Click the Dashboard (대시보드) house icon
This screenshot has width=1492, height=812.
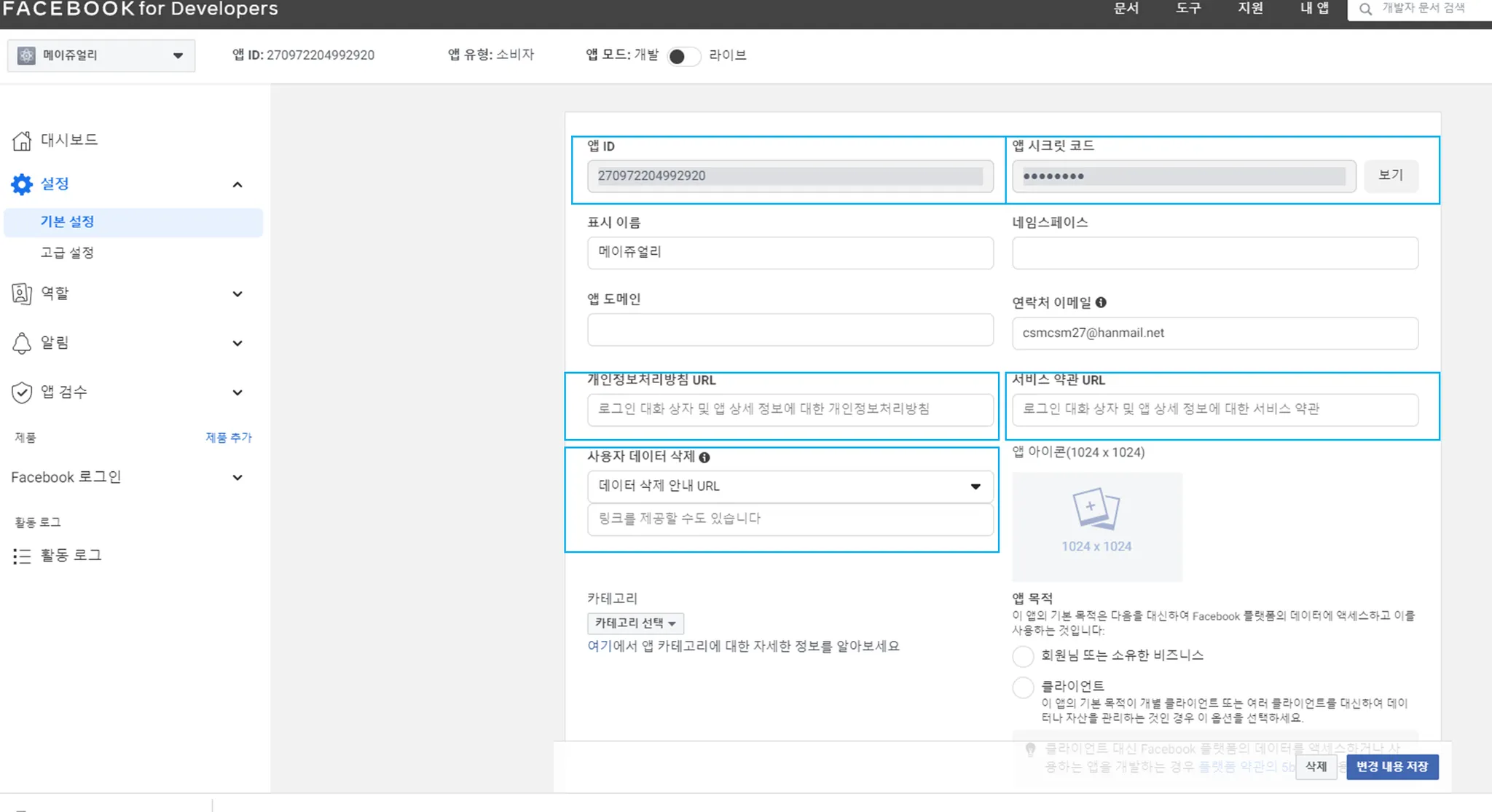(x=22, y=141)
